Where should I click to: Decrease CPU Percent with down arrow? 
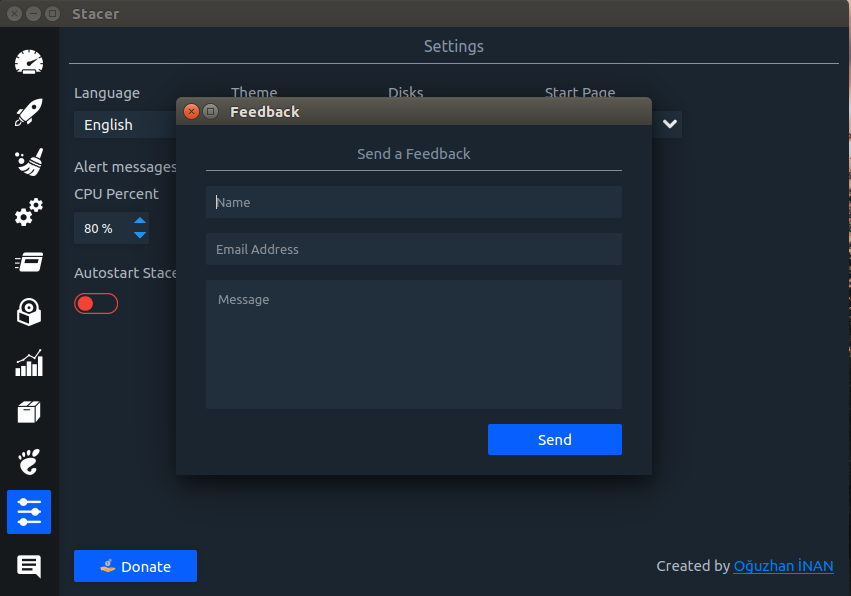140,235
